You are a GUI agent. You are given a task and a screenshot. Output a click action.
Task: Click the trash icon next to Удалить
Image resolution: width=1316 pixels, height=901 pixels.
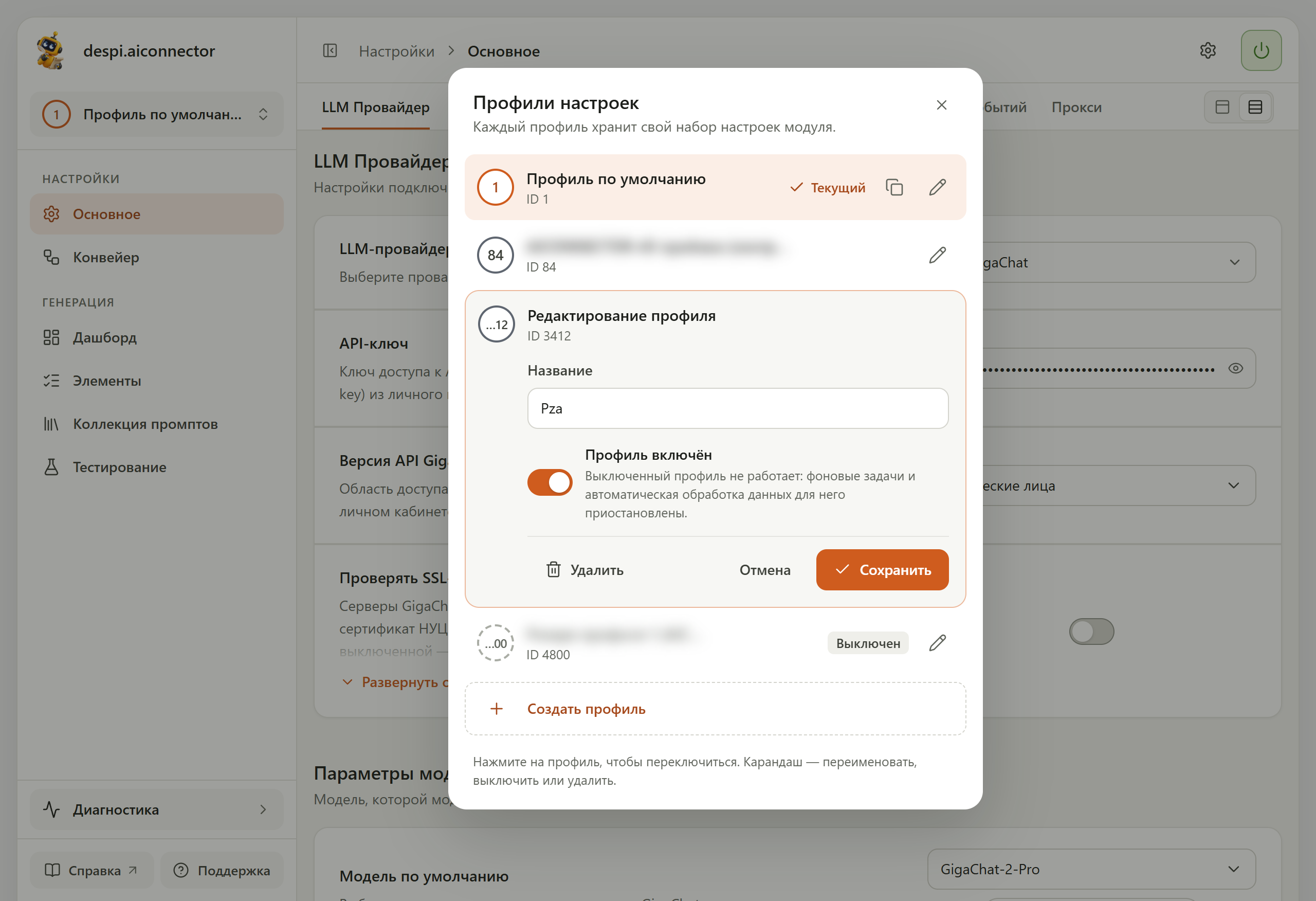553,569
